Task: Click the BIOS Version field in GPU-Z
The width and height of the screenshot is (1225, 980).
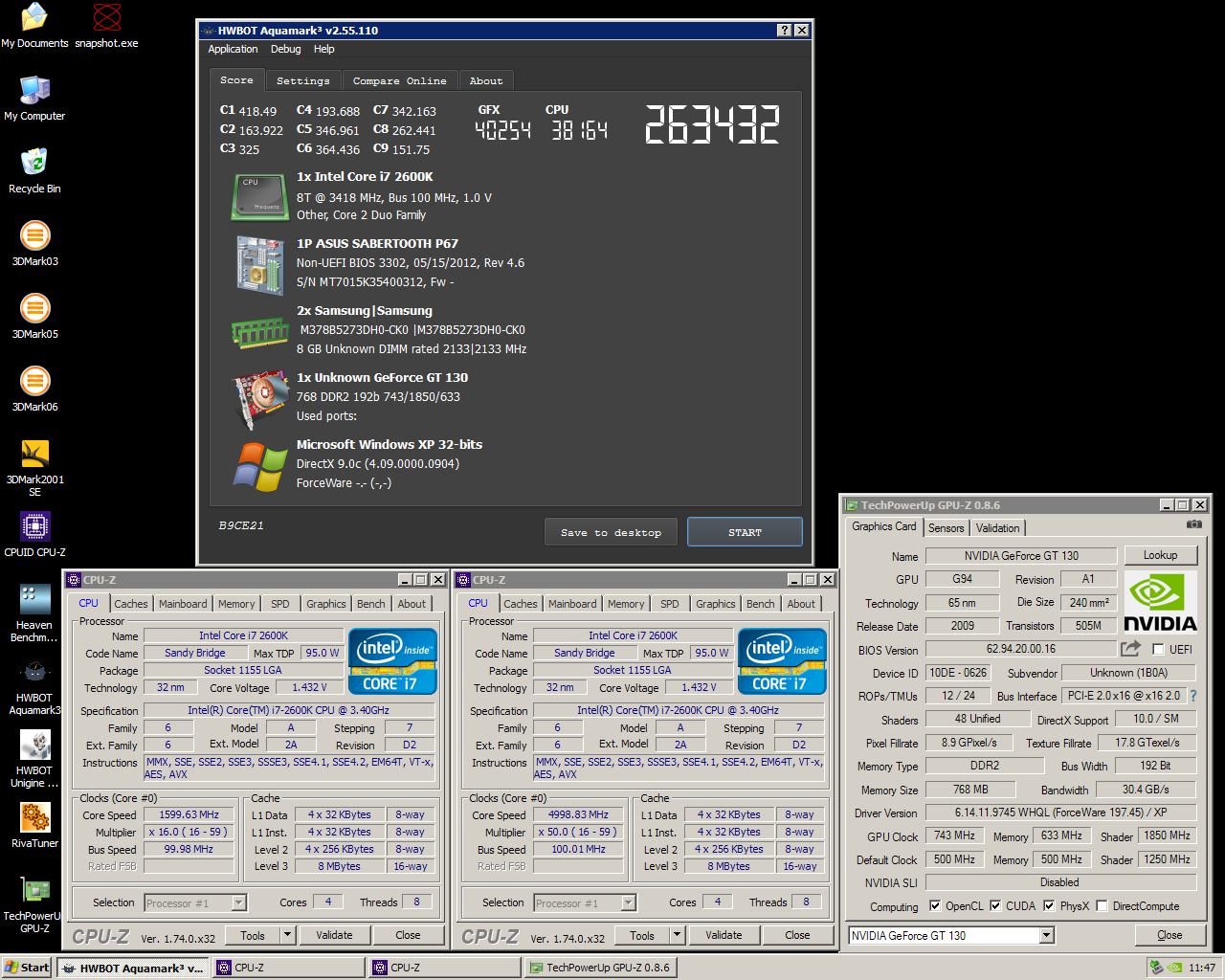Action: click(1021, 649)
